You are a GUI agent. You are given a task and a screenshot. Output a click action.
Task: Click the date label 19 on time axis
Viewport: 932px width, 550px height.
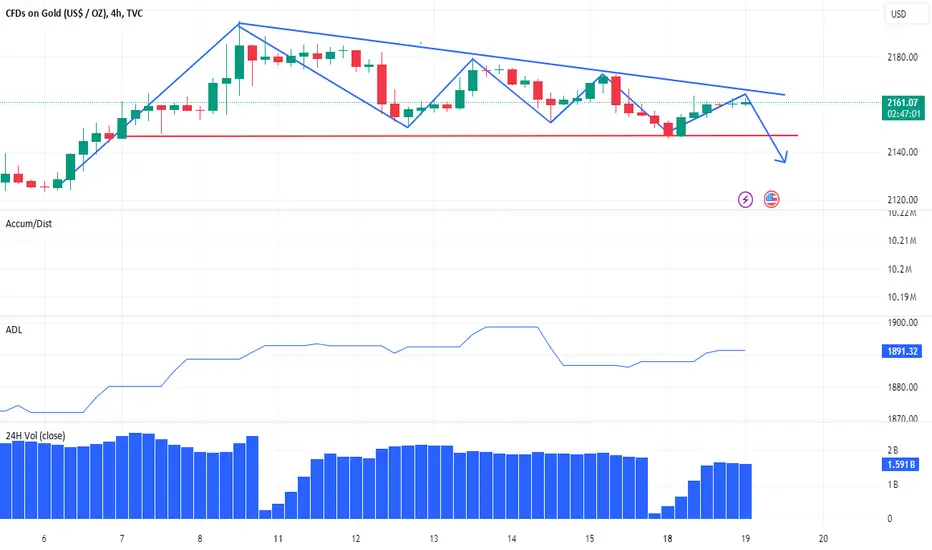pyautogui.click(x=745, y=539)
